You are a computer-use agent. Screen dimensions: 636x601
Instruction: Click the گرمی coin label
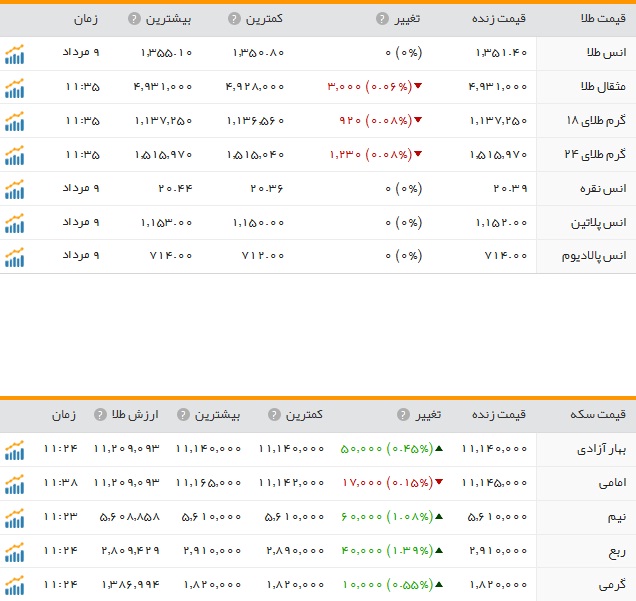tap(612, 585)
